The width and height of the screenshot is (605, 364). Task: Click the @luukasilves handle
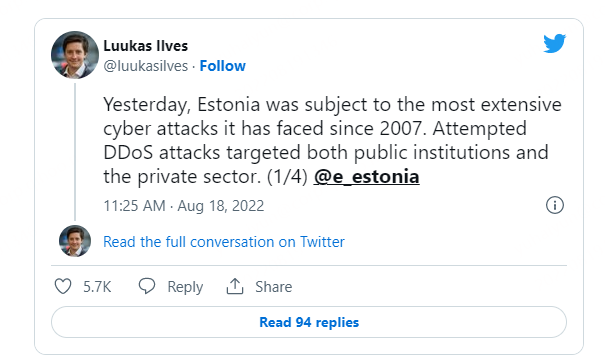(145, 66)
